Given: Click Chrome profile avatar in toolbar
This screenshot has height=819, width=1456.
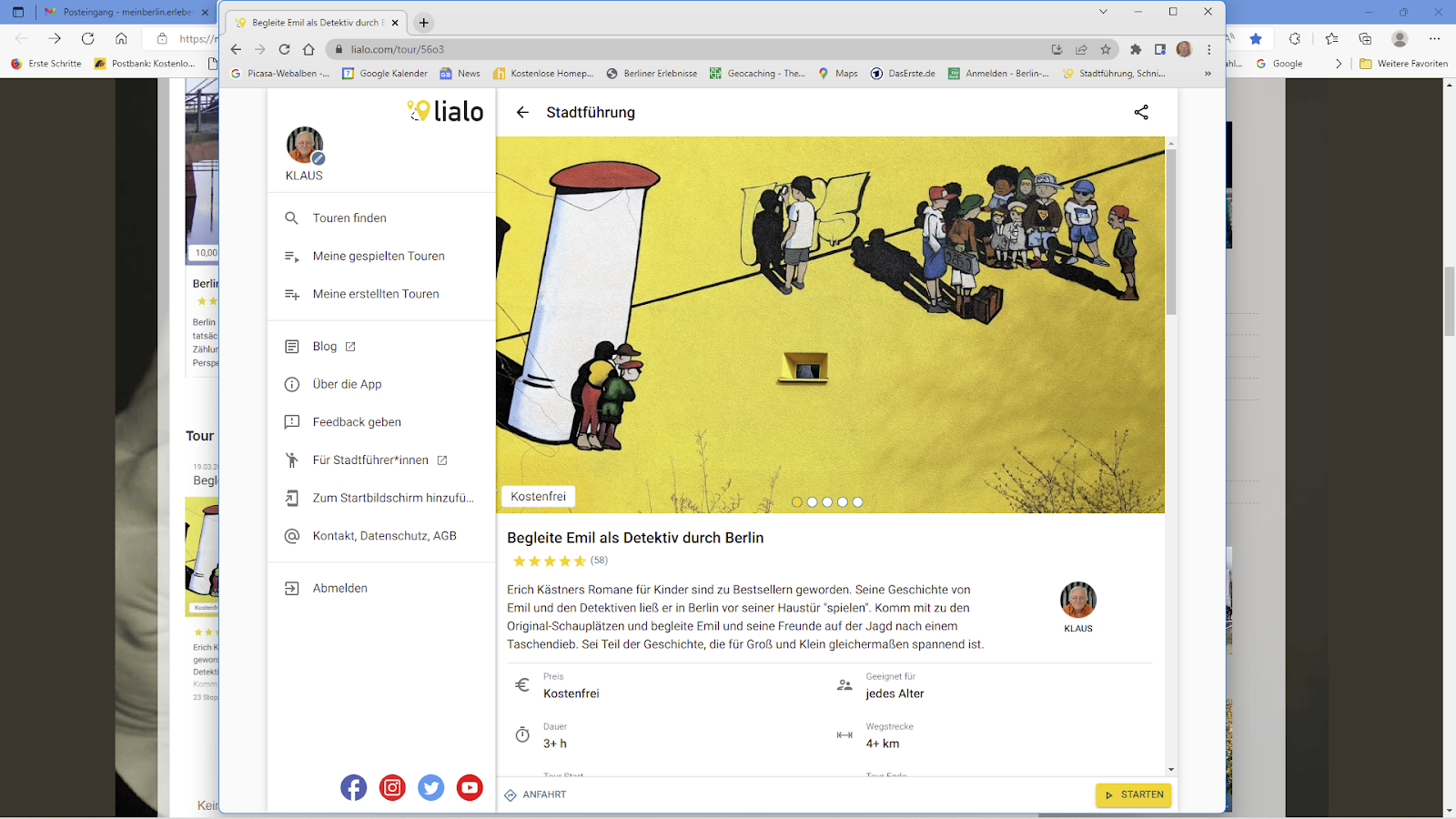Looking at the screenshot, I should coord(1184,49).
